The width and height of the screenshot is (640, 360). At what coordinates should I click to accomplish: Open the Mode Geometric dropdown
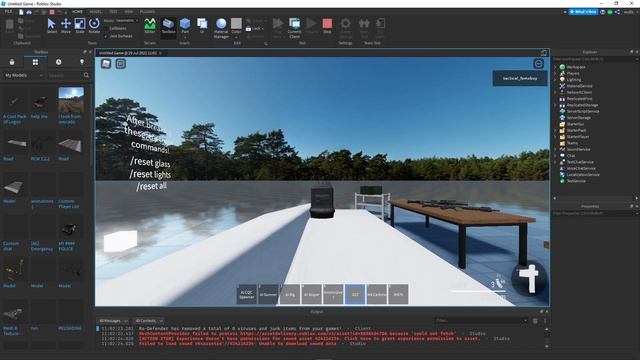(127, 20)
